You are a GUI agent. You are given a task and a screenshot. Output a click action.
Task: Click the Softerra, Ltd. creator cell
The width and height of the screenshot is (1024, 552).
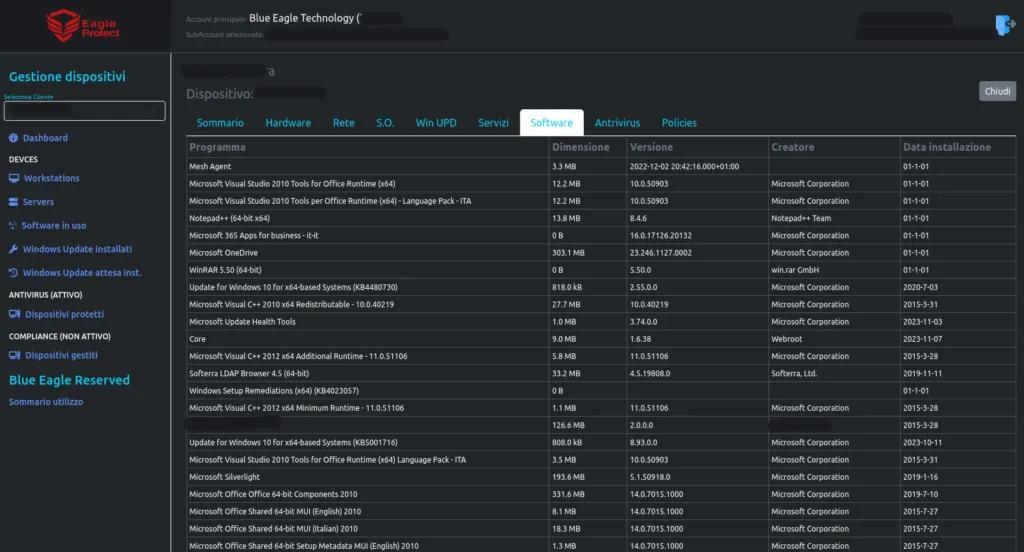pos(834,374)
